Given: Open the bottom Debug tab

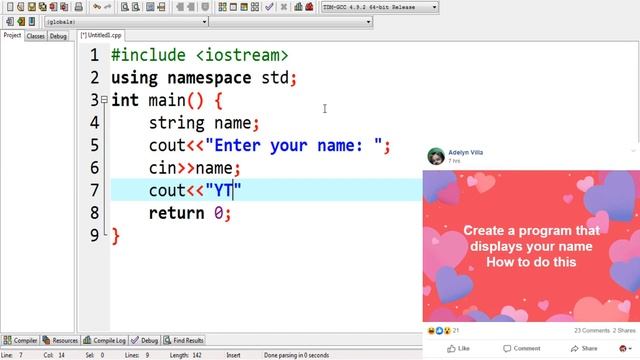Looking at the screenshot, I should pos(145,340).
